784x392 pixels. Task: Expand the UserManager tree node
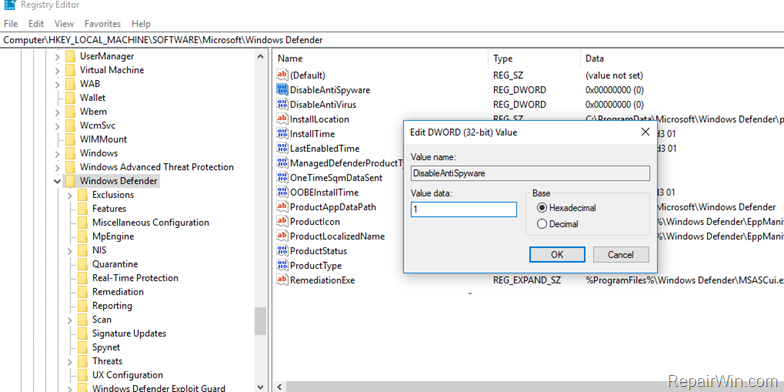point(58,56)
